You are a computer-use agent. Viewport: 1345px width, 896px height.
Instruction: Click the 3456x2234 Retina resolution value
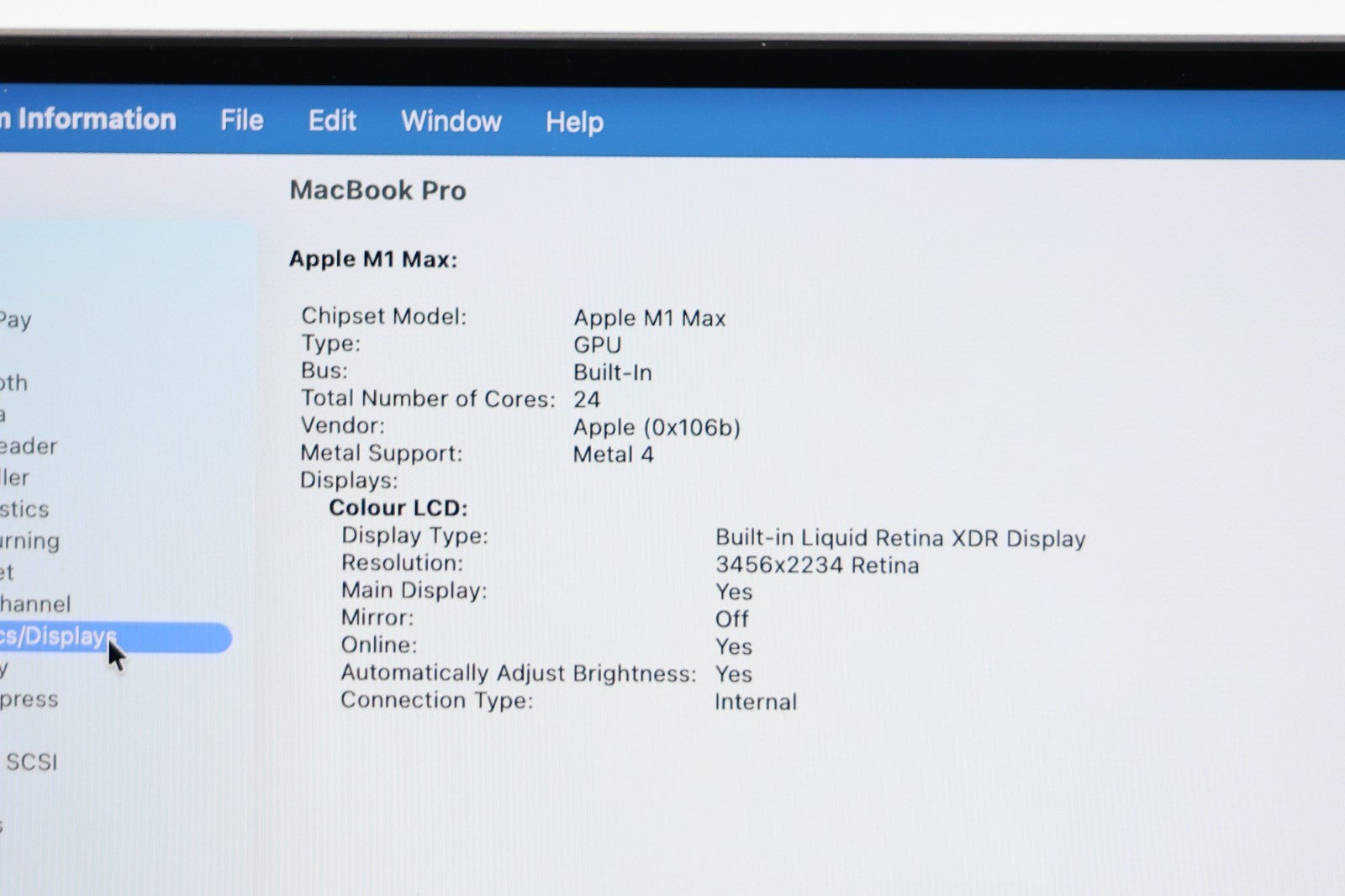pyautogui.click(x=816, y=565)
